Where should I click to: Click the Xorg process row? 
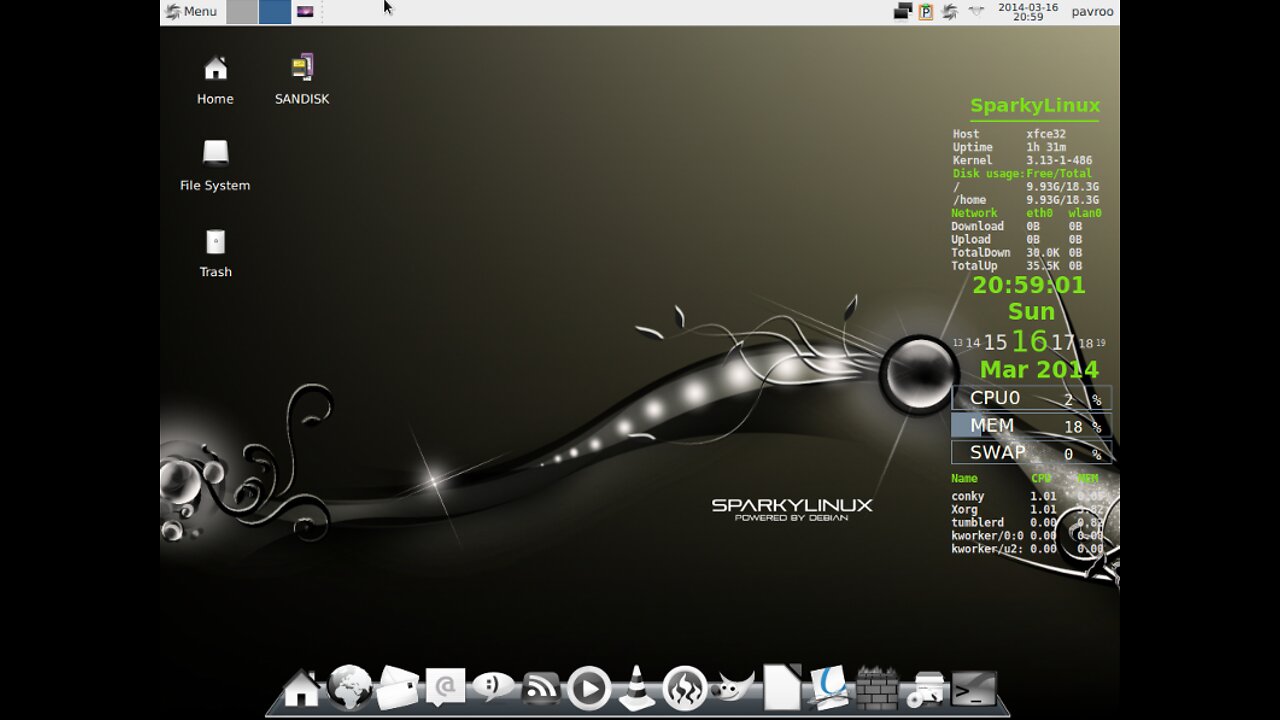click(1027, 509)
